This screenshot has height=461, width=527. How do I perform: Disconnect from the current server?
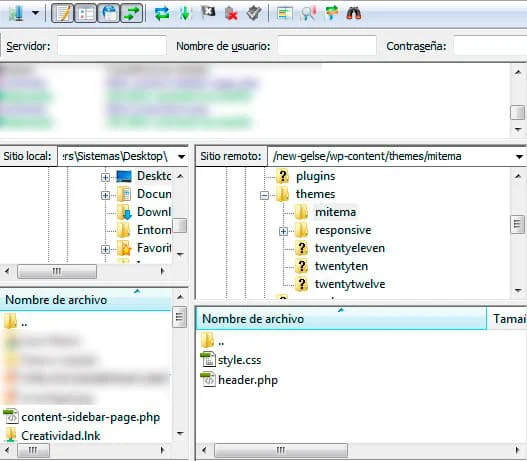(231, 14)
